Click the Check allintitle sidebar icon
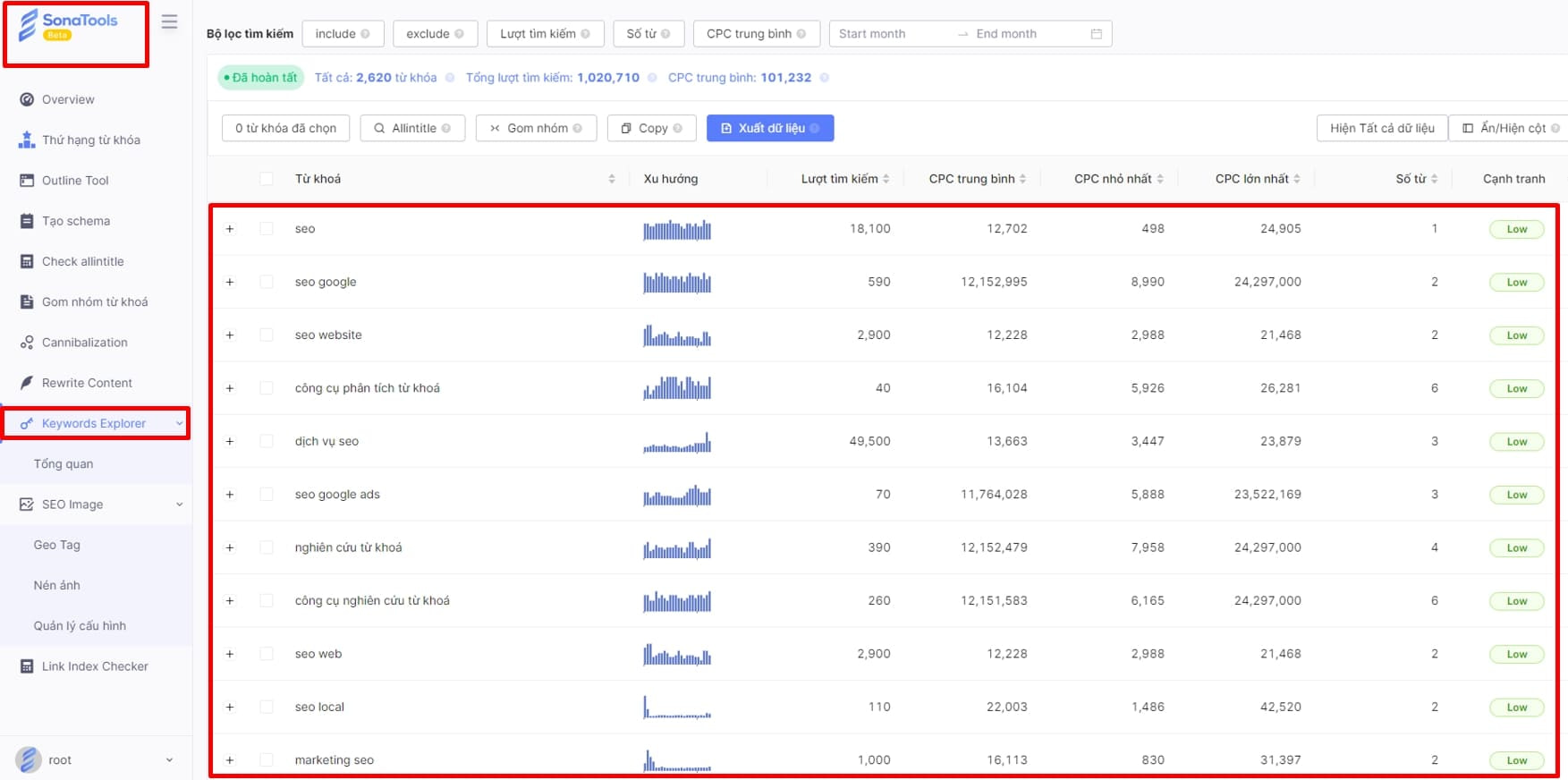This screenshot has height=780, width=1568. click(x=27, y=261)
